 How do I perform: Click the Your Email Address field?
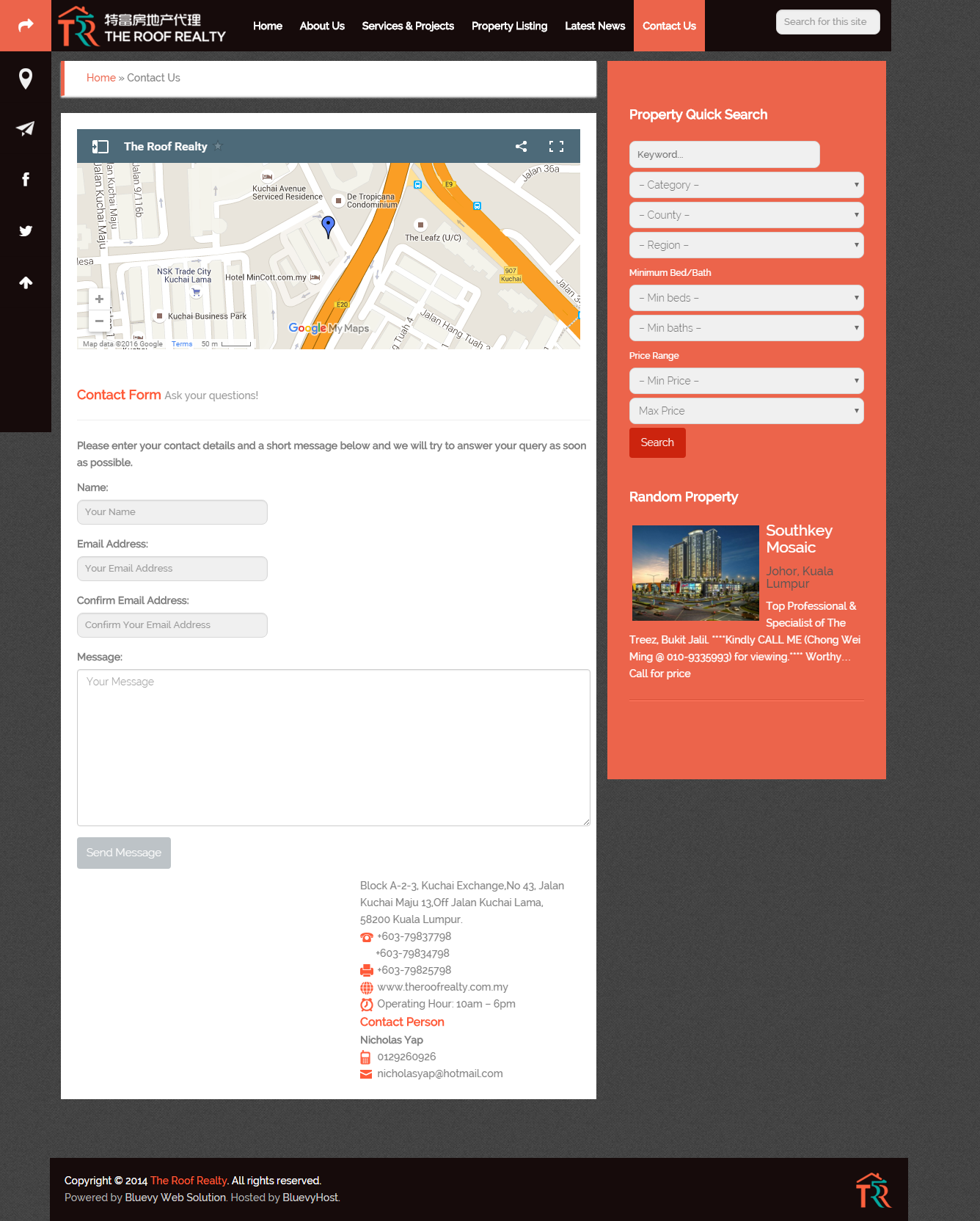(x=172, y=569)
